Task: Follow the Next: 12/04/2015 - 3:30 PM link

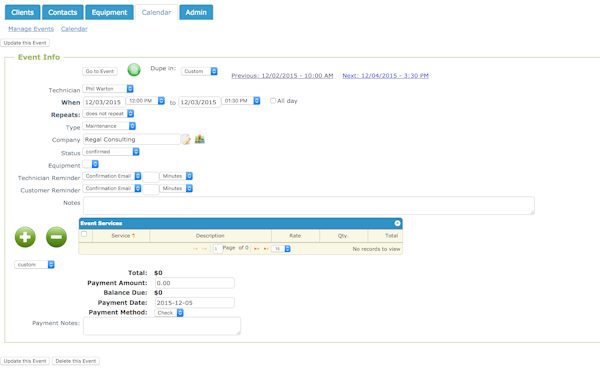Action: pos(385,76)
